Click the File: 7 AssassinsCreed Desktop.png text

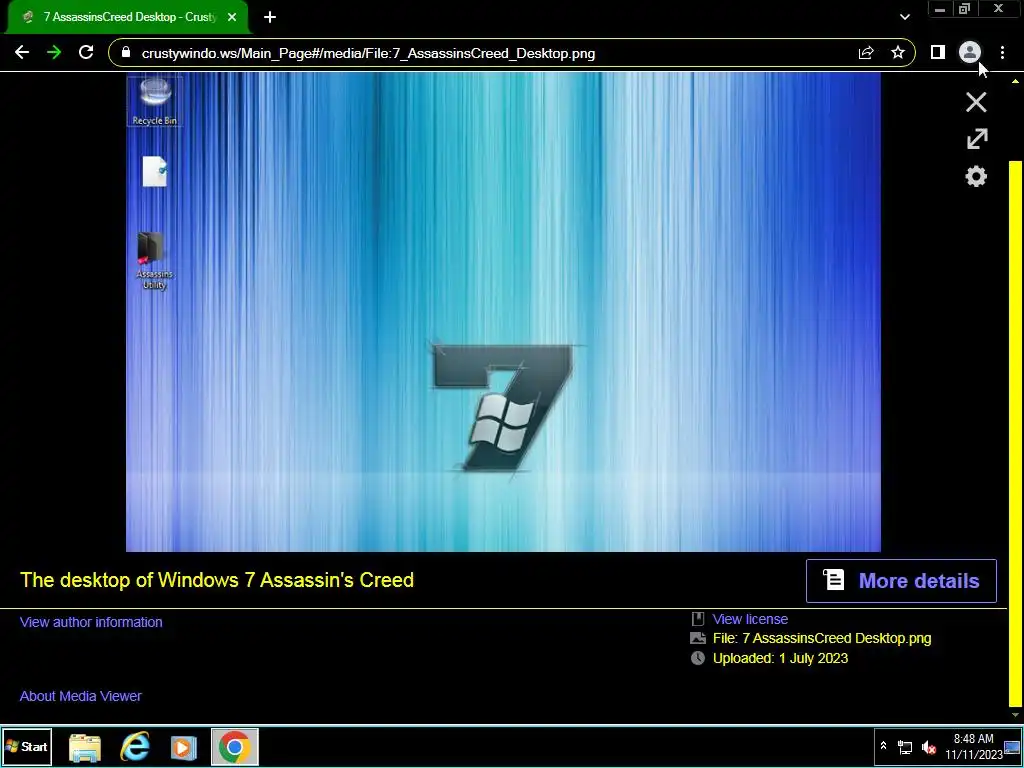pos(822,638)
